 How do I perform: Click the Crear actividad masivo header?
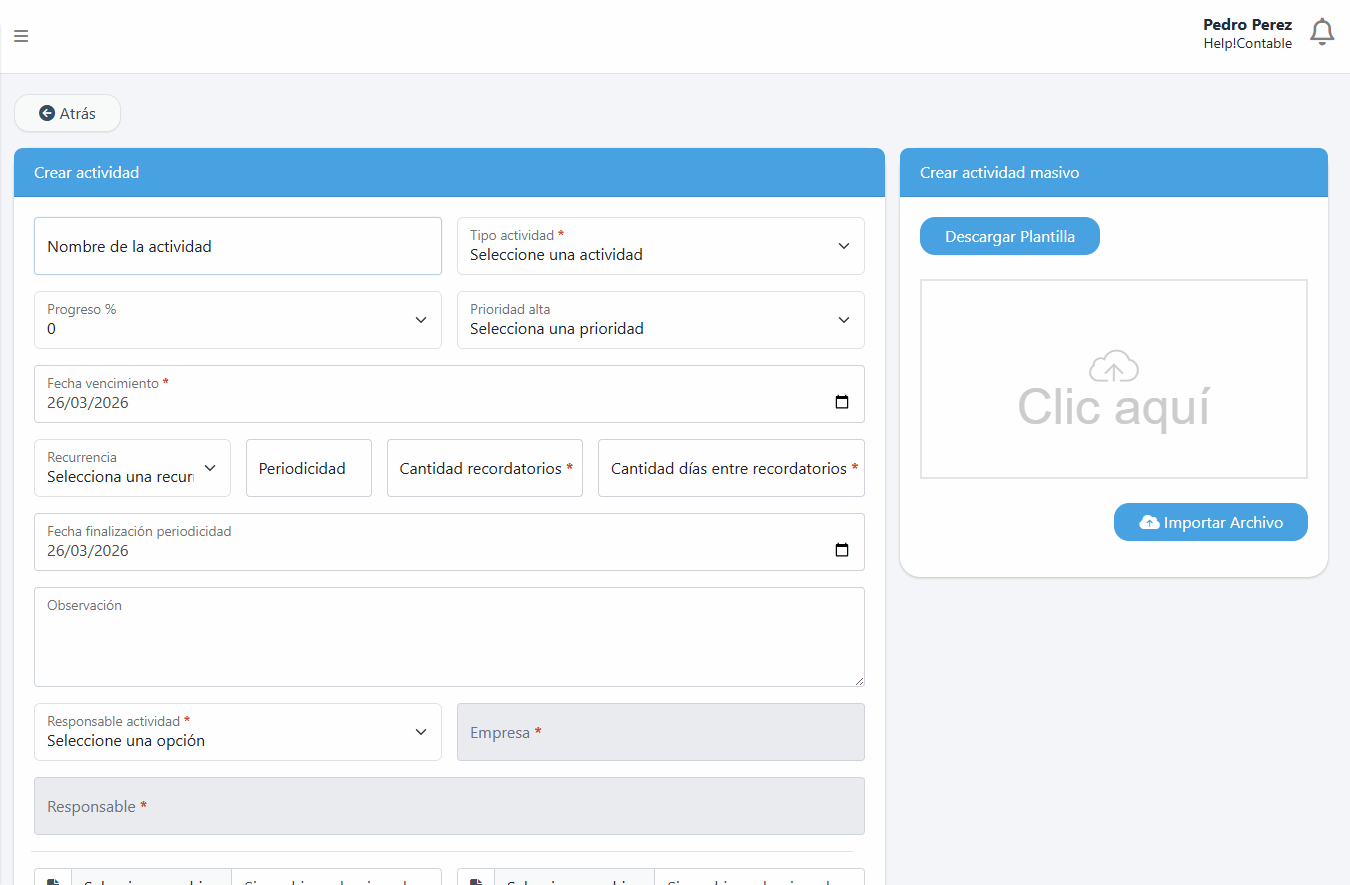[1114, 172]
